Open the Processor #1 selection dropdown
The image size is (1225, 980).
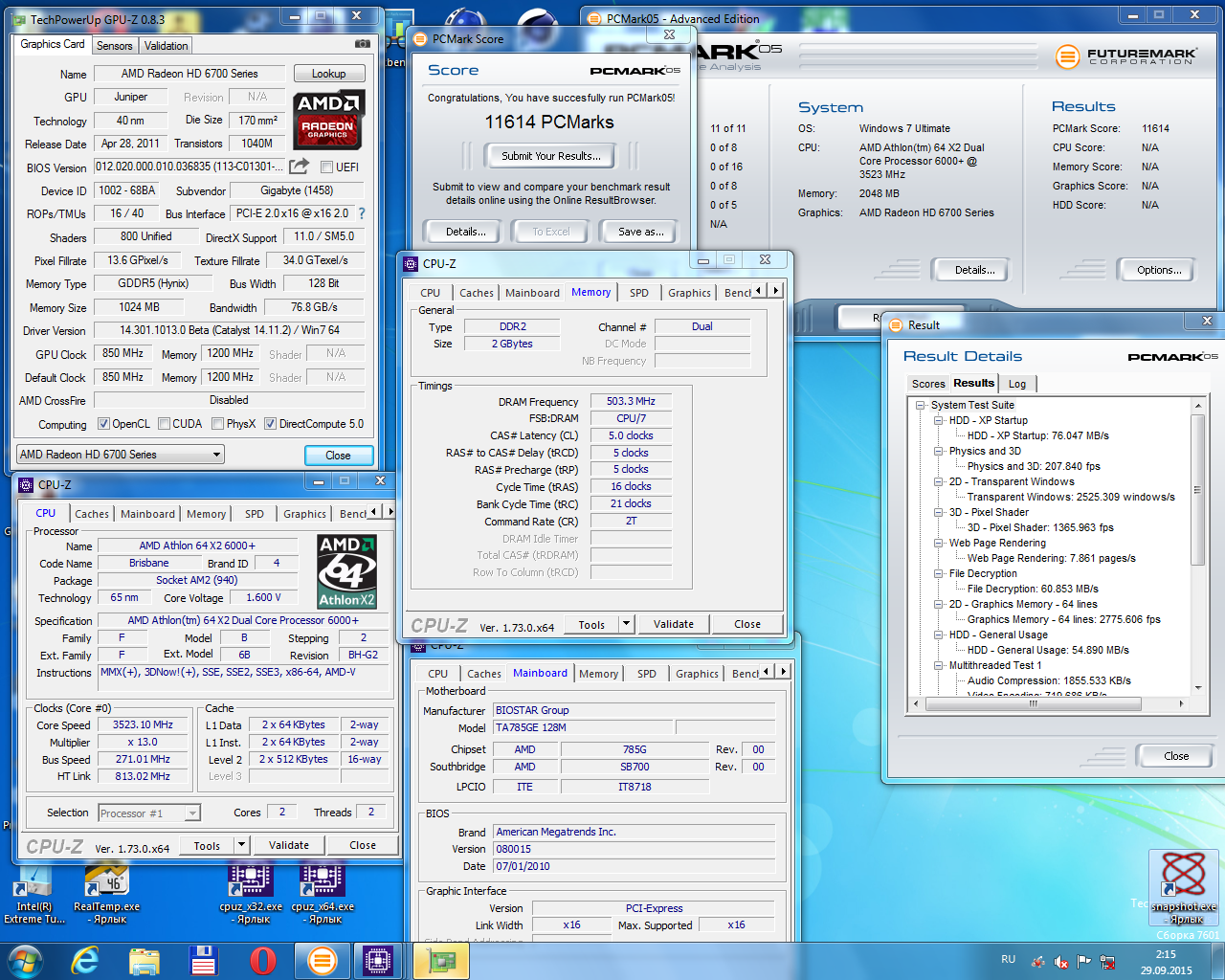click(x=149, y=813)
